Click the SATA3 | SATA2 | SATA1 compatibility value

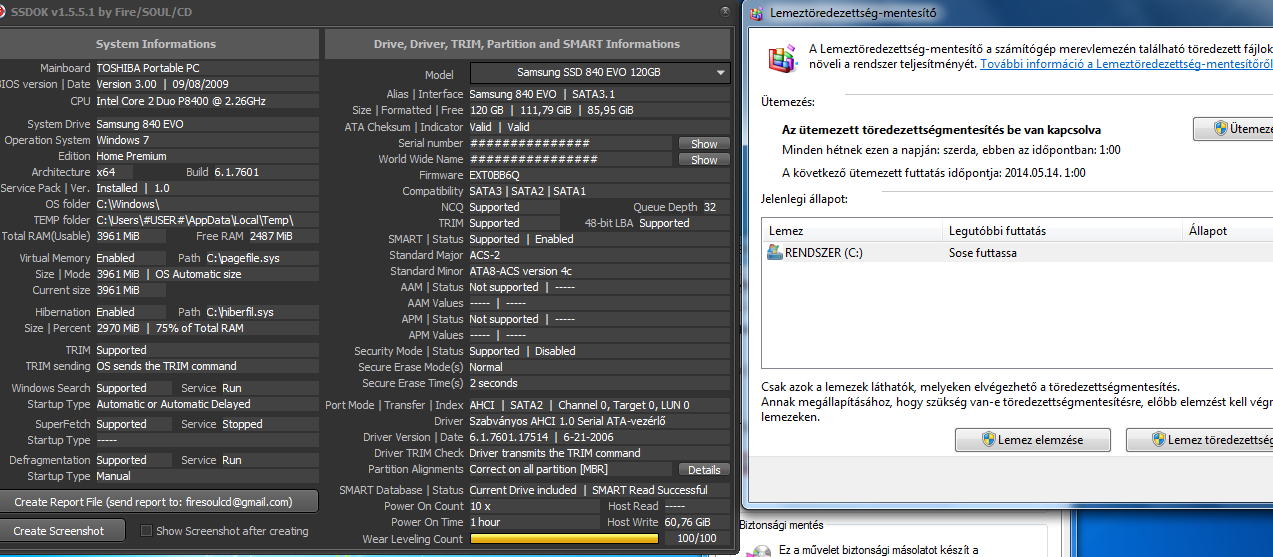point(528,191)
